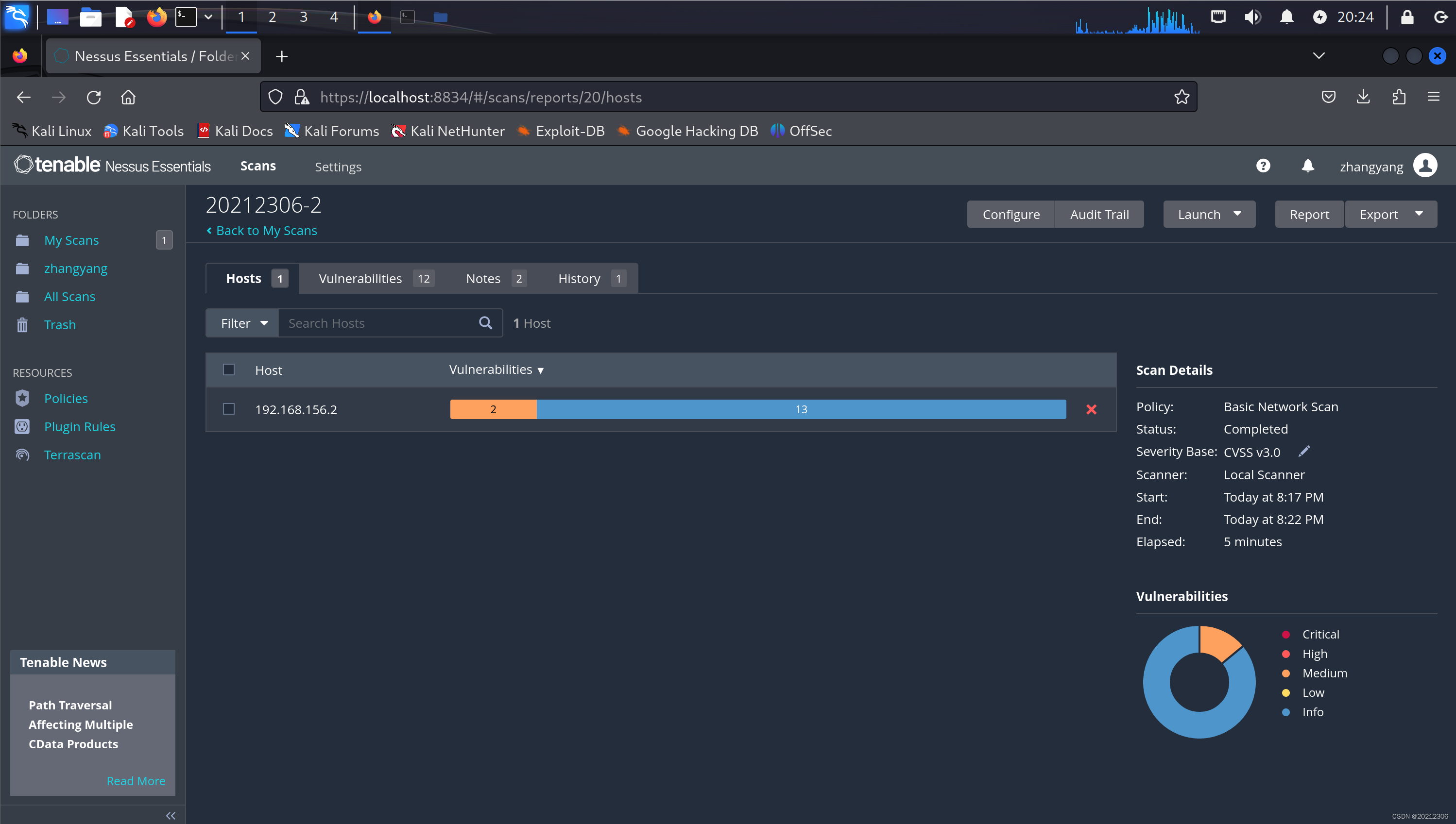Toggle the host checkbox for 192.168.156.2
This screenshot has height=824, width=1456.
tap(228, 408)
